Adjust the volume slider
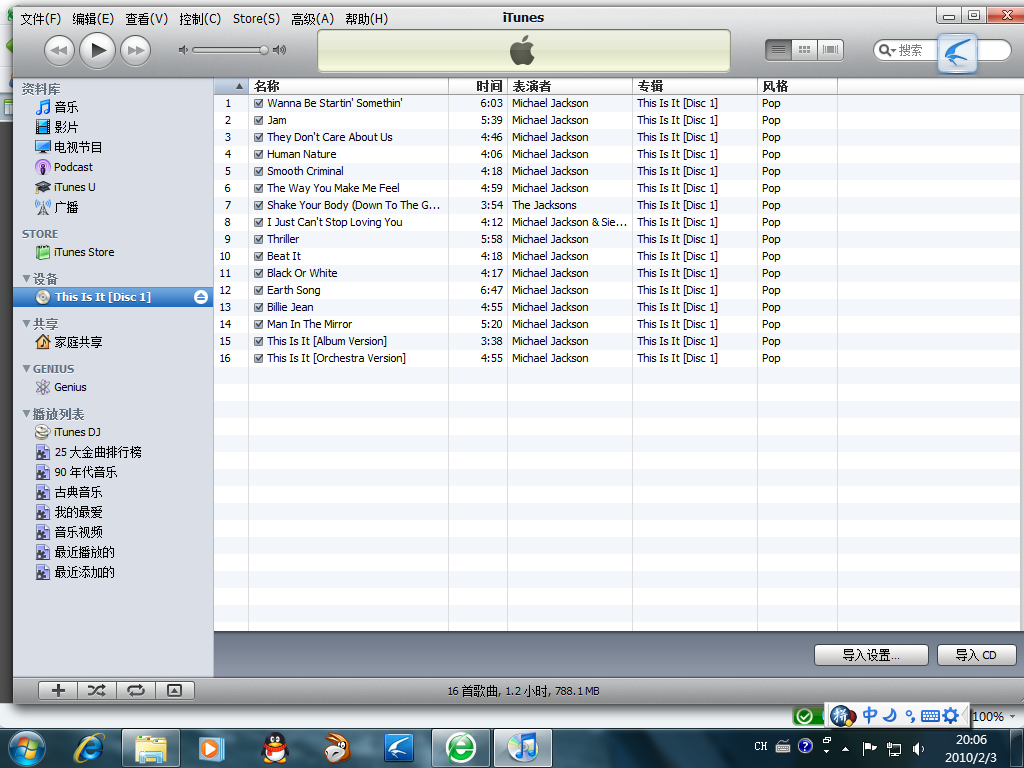Viewport: 1024px width, 768px height. (230, 50)
